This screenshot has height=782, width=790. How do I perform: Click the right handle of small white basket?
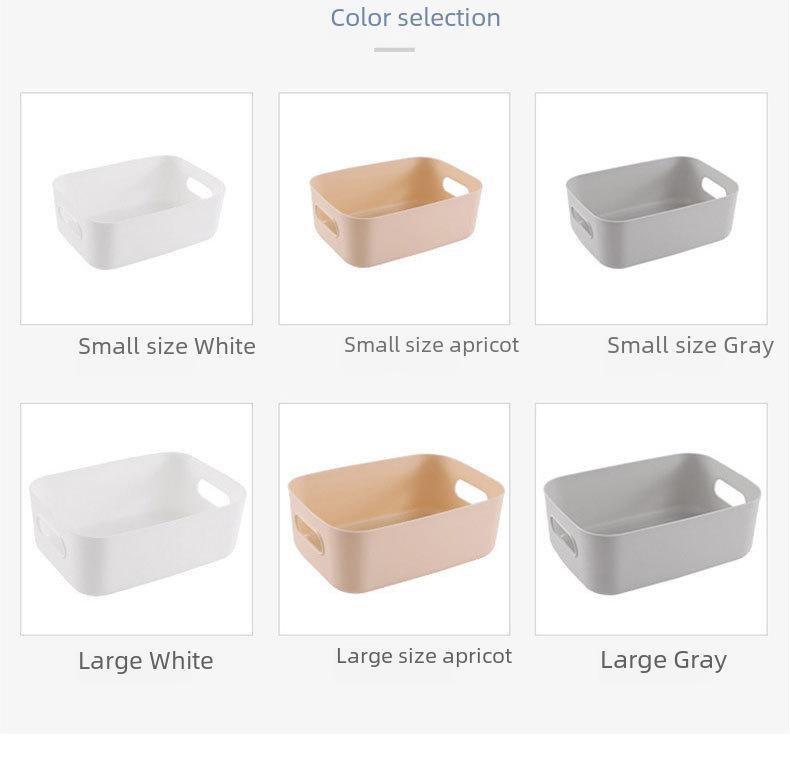click(200, 187)
